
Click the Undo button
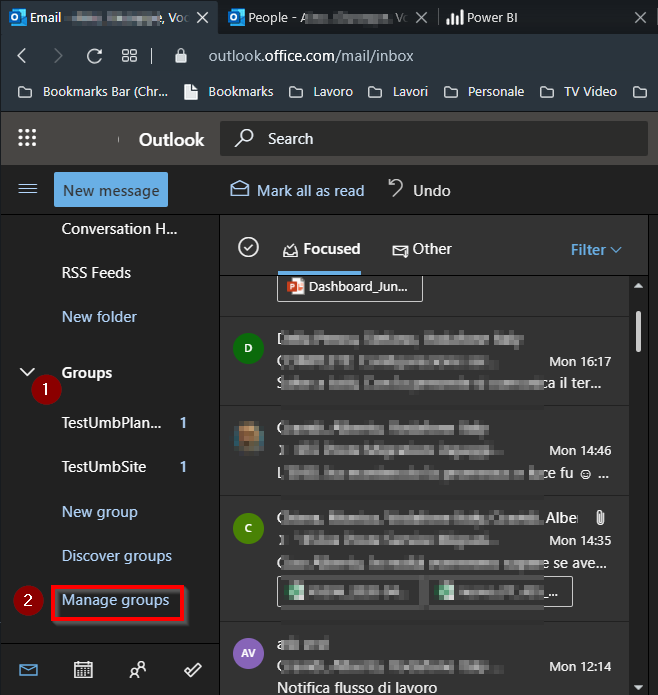coord(419,190)
